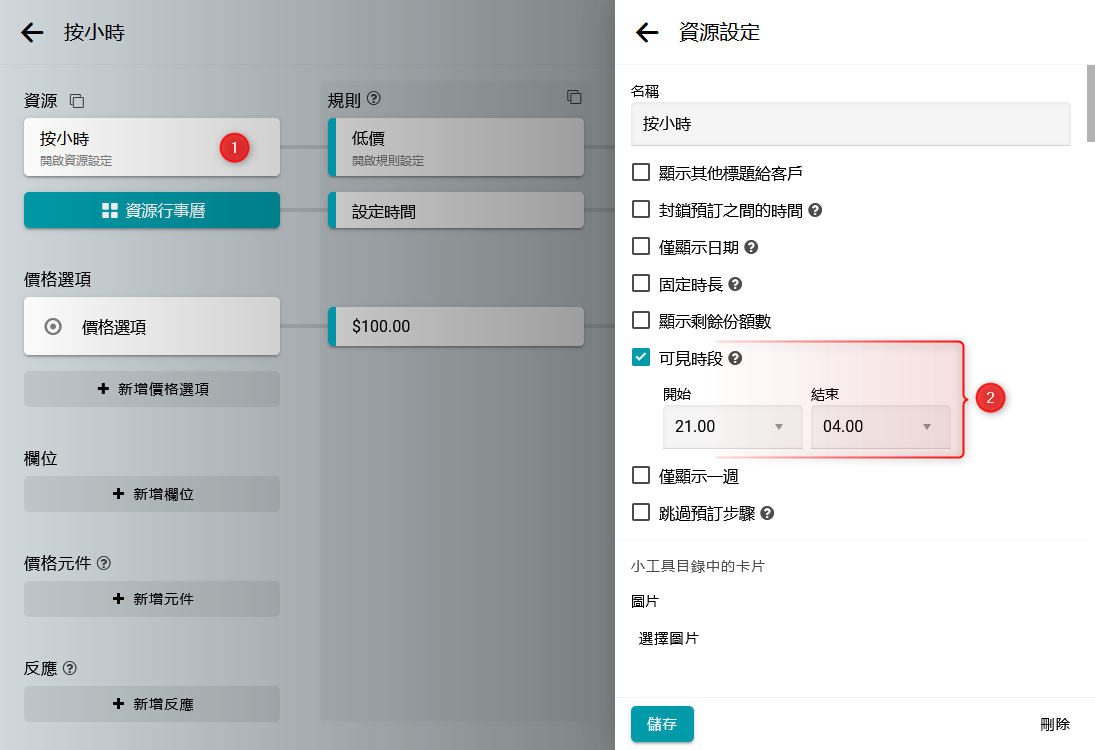This screenshot has height=750, width=1095.
Task: Open the 資源行事曆 calendar button
Action: [152, 211]
